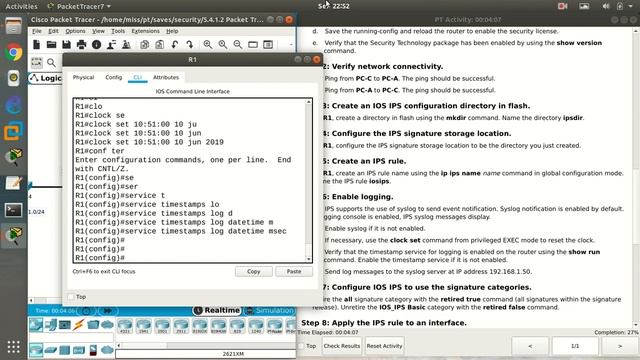Select Connections lightning bolt icon

pyautogui.click(x=79, y=325)
